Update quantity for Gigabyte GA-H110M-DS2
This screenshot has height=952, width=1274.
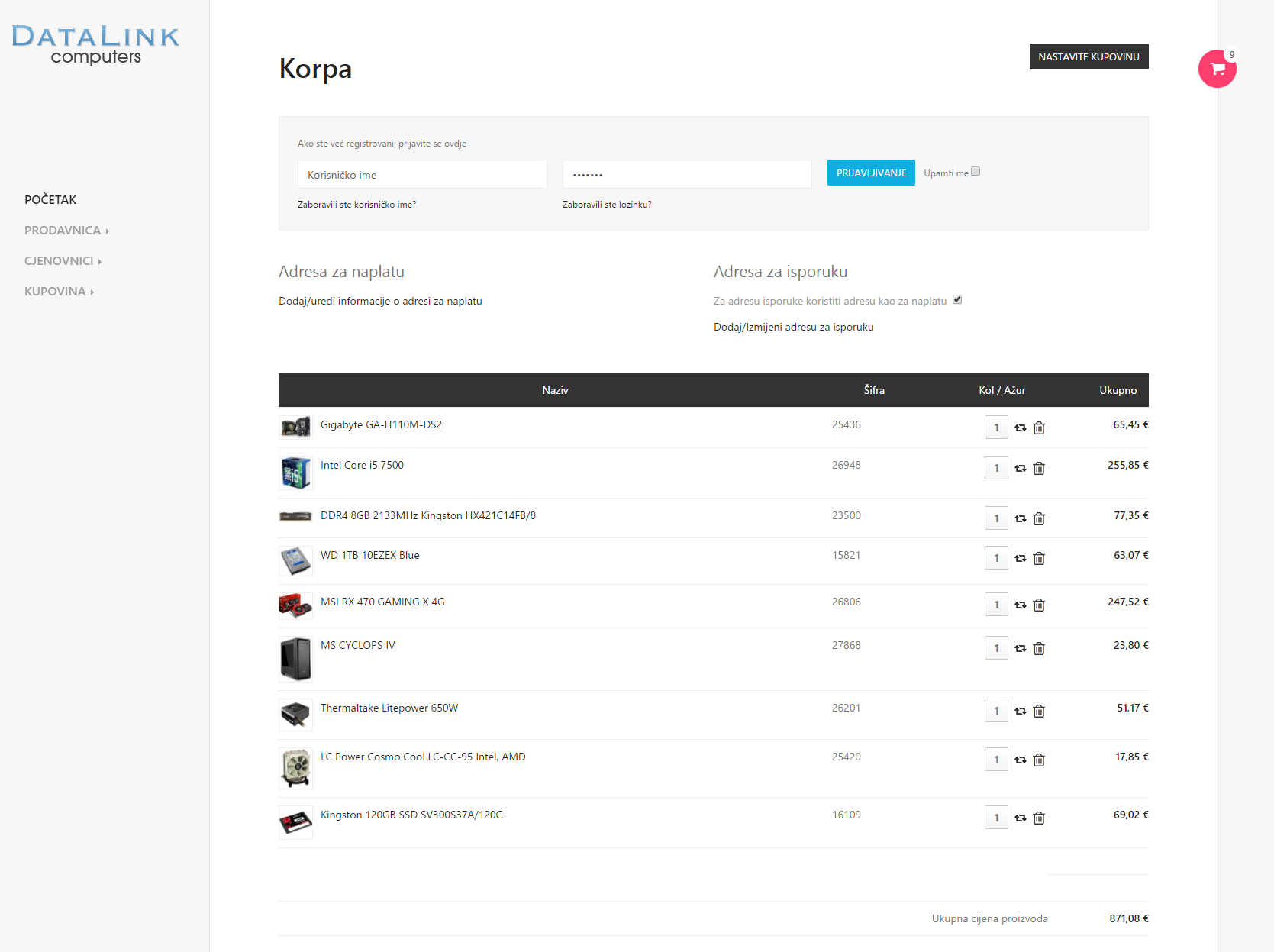point(1021,428)
